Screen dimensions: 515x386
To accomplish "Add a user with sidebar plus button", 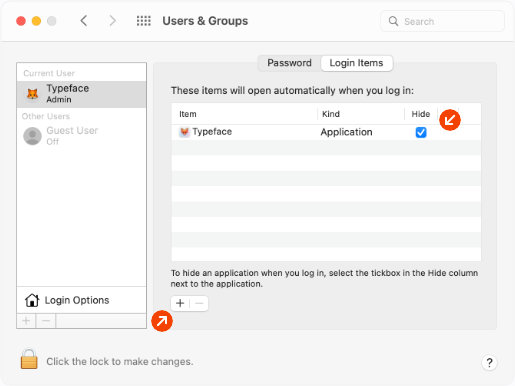I will [26, 321].
